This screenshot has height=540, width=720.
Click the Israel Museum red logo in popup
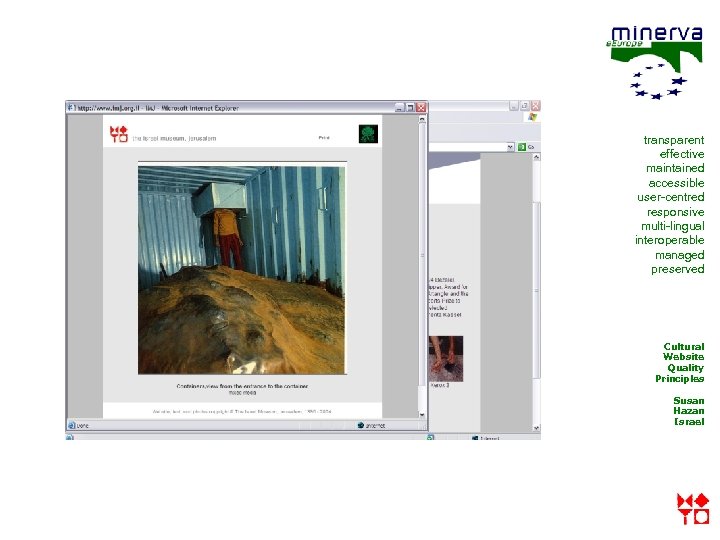pos(118,134)
